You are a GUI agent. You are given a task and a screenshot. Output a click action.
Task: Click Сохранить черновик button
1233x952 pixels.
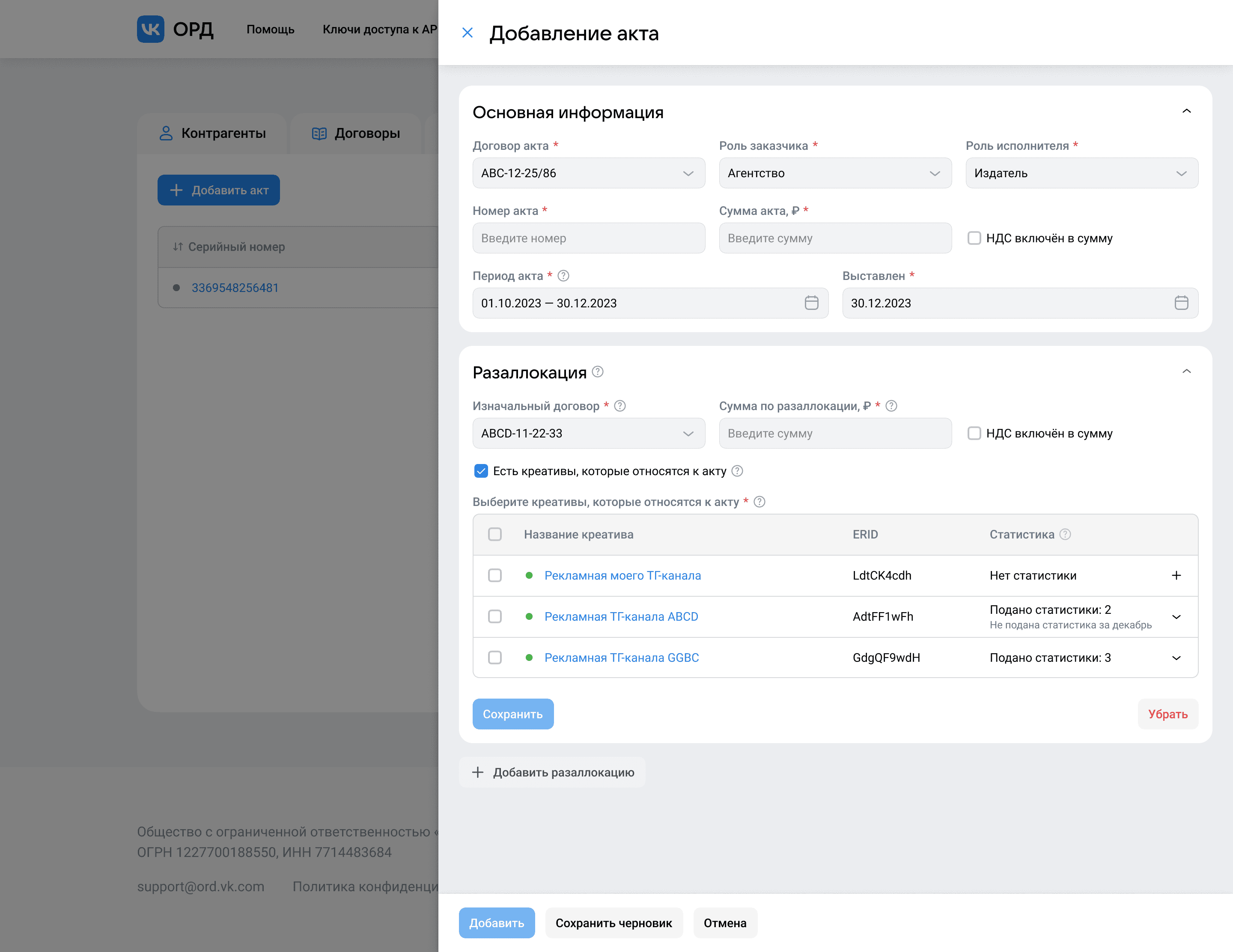[x=614, y=923]
